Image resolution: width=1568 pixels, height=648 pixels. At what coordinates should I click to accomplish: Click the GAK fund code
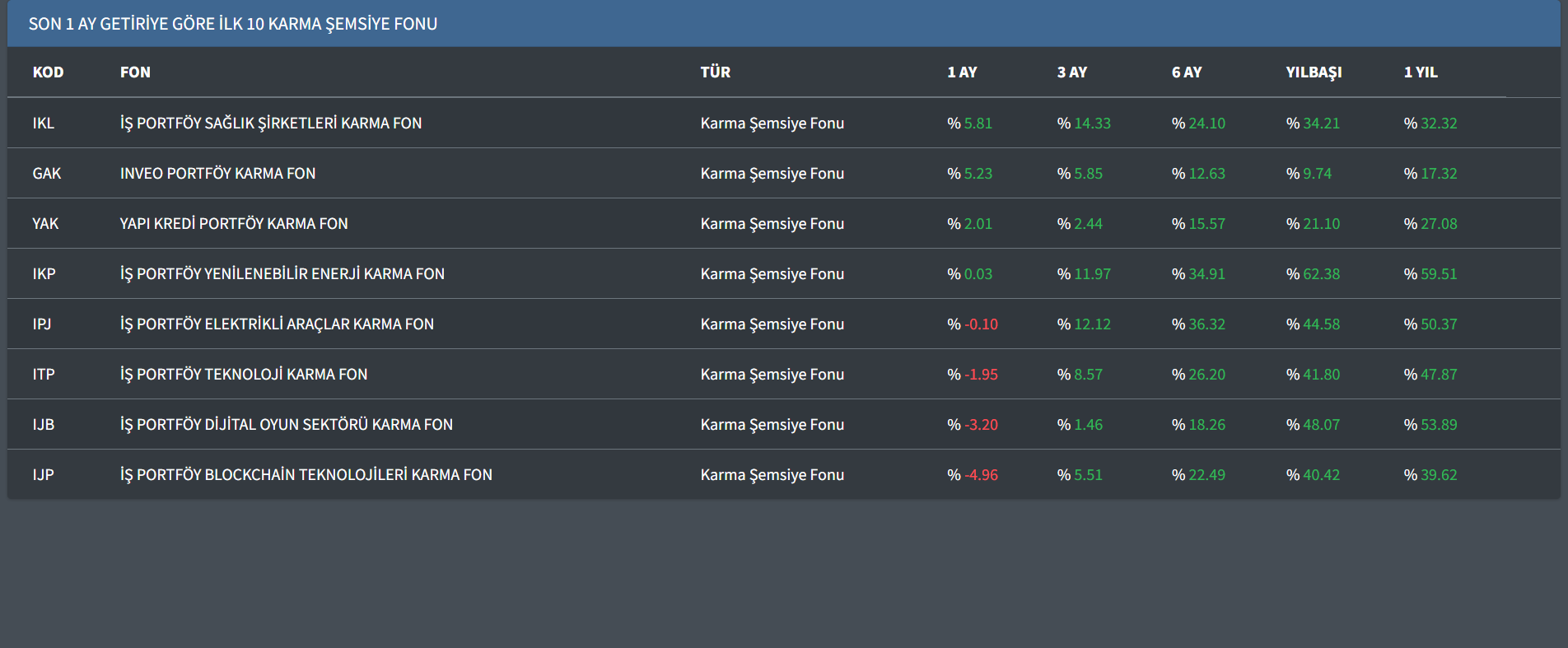(x=47, y=174)
